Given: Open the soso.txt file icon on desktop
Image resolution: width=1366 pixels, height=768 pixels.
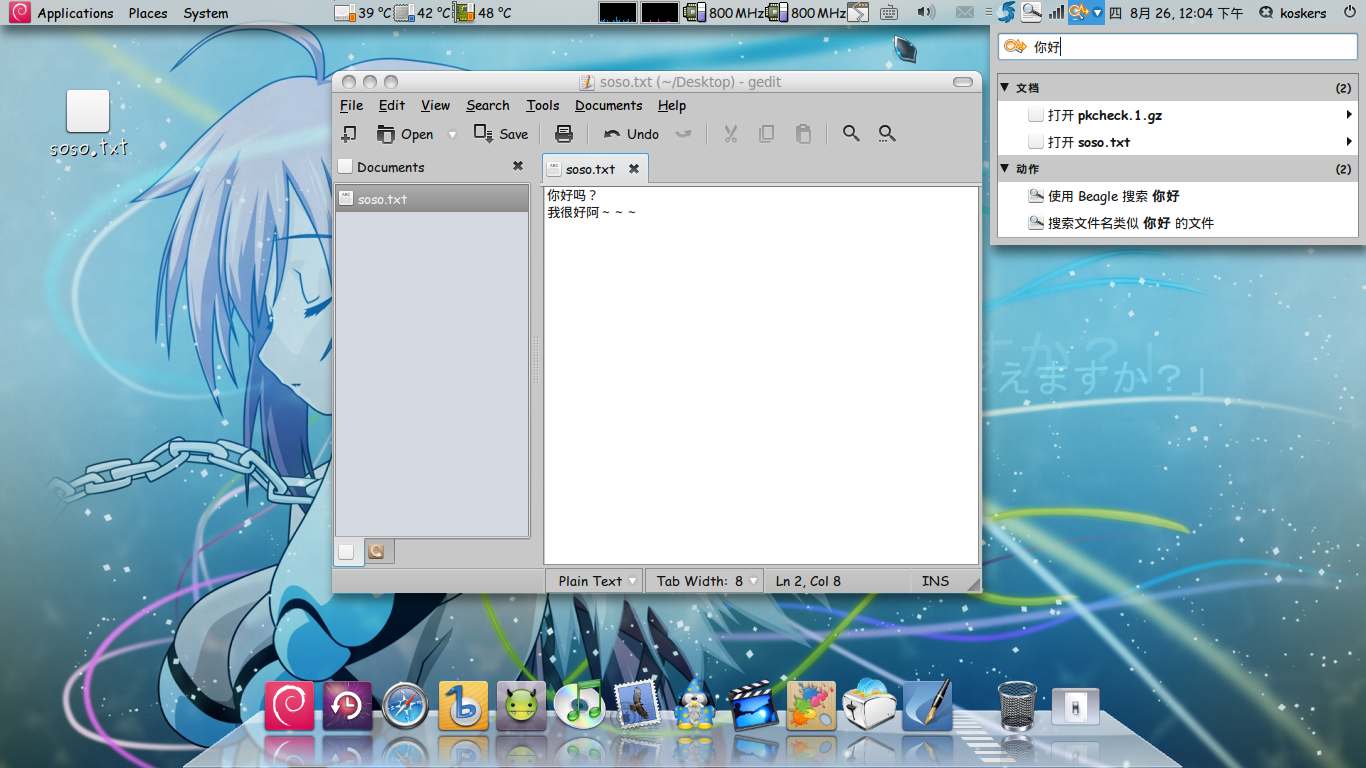Looking at the screenshot, I should 88,123.
